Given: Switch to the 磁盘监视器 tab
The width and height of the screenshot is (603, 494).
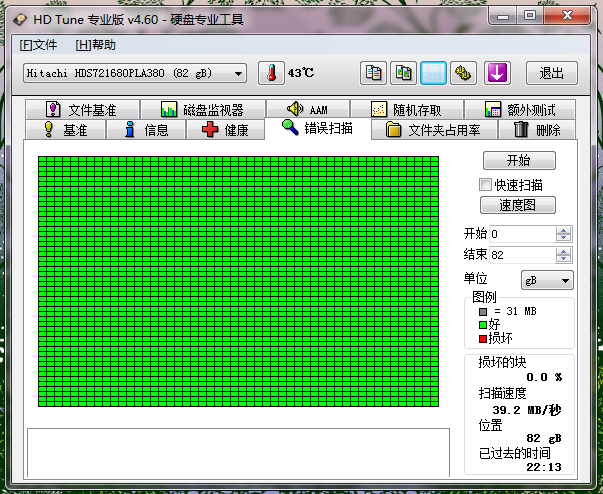Looking at the screenshot, I should (203, 110).
